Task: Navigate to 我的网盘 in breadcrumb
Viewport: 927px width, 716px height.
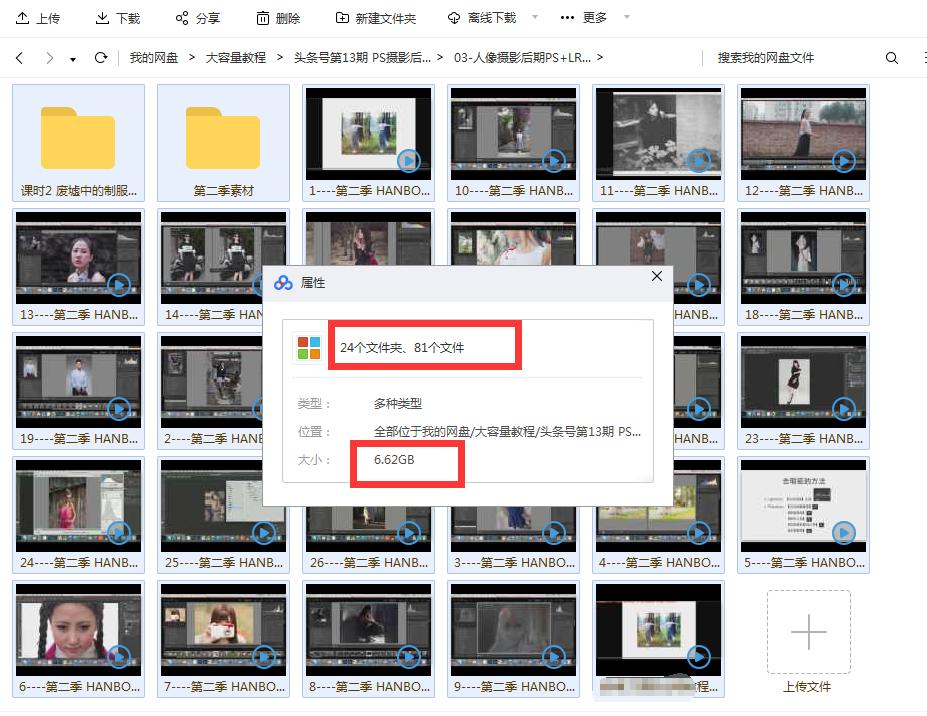Action: [x=155, y=57]
